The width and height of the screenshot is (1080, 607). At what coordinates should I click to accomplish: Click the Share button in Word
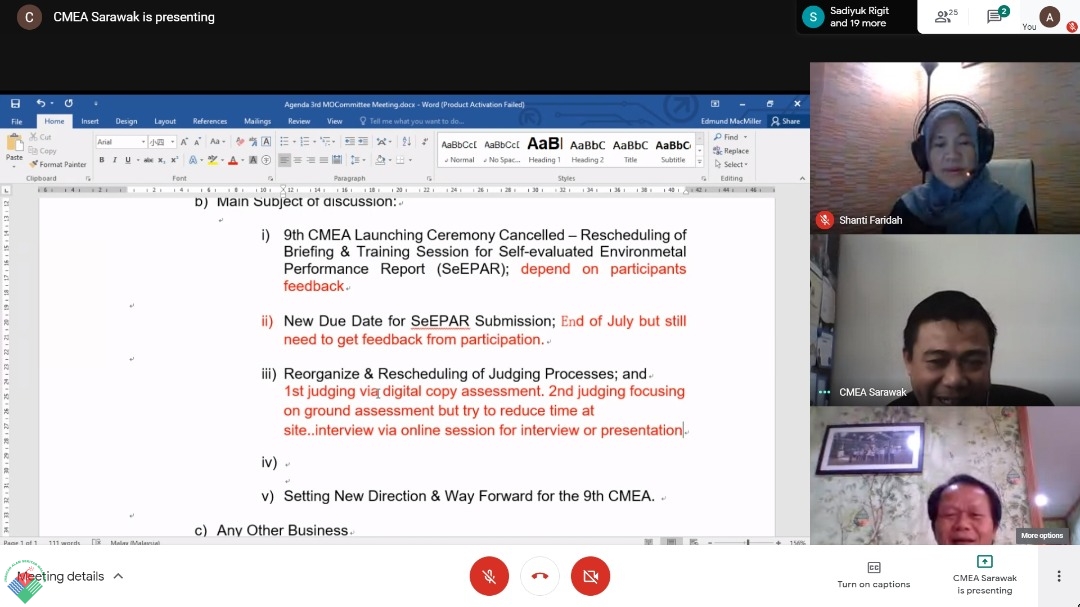[x=786, y=121]
